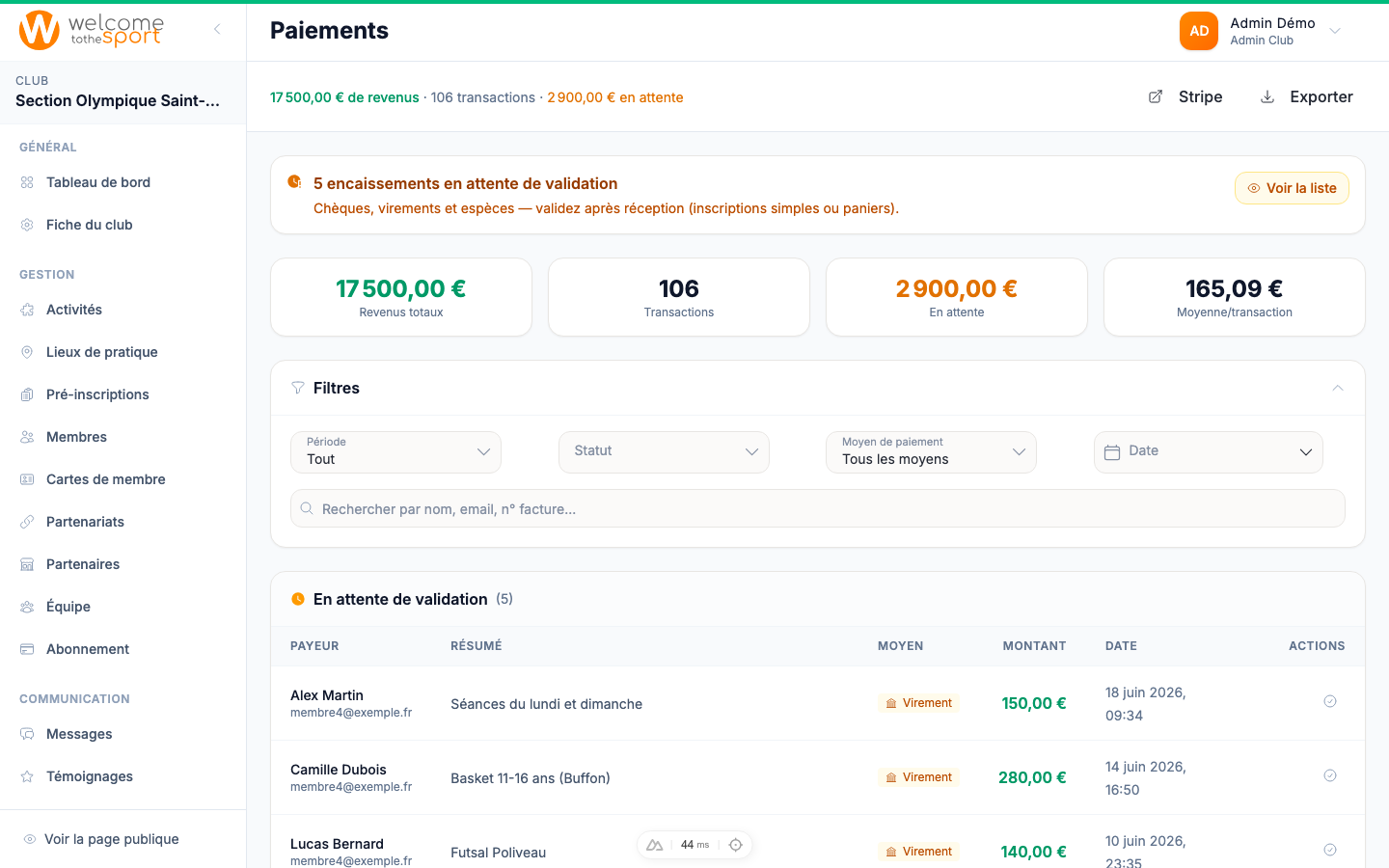Click Virement badge in Camille Dubois row

[x=918, y=777]
